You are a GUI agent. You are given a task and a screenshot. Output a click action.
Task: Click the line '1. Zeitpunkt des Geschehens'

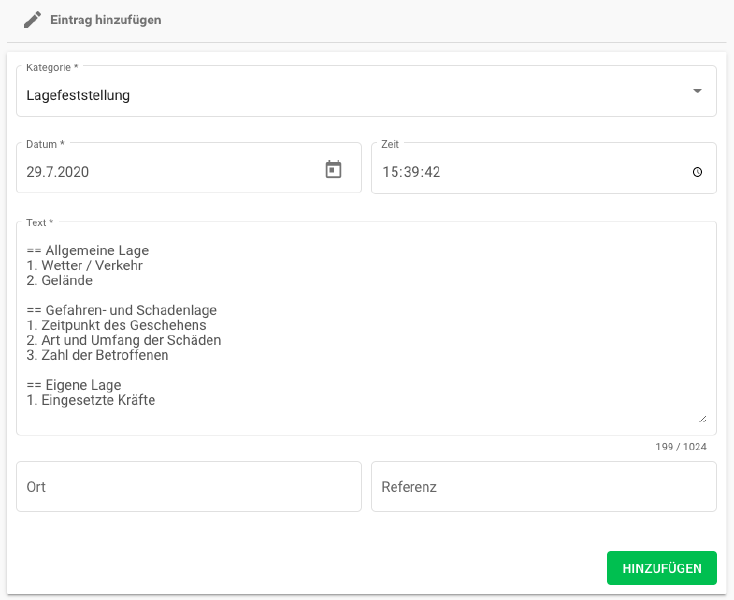pos(116,325)
